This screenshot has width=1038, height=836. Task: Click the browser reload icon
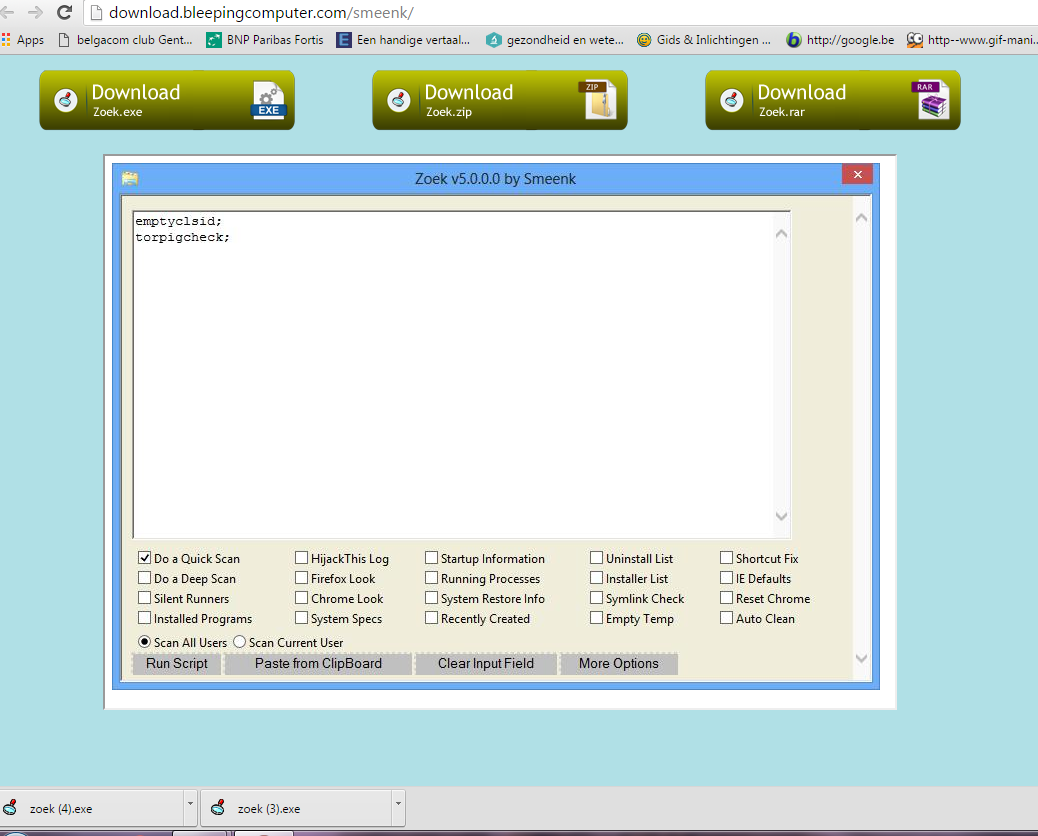(64, 12)
